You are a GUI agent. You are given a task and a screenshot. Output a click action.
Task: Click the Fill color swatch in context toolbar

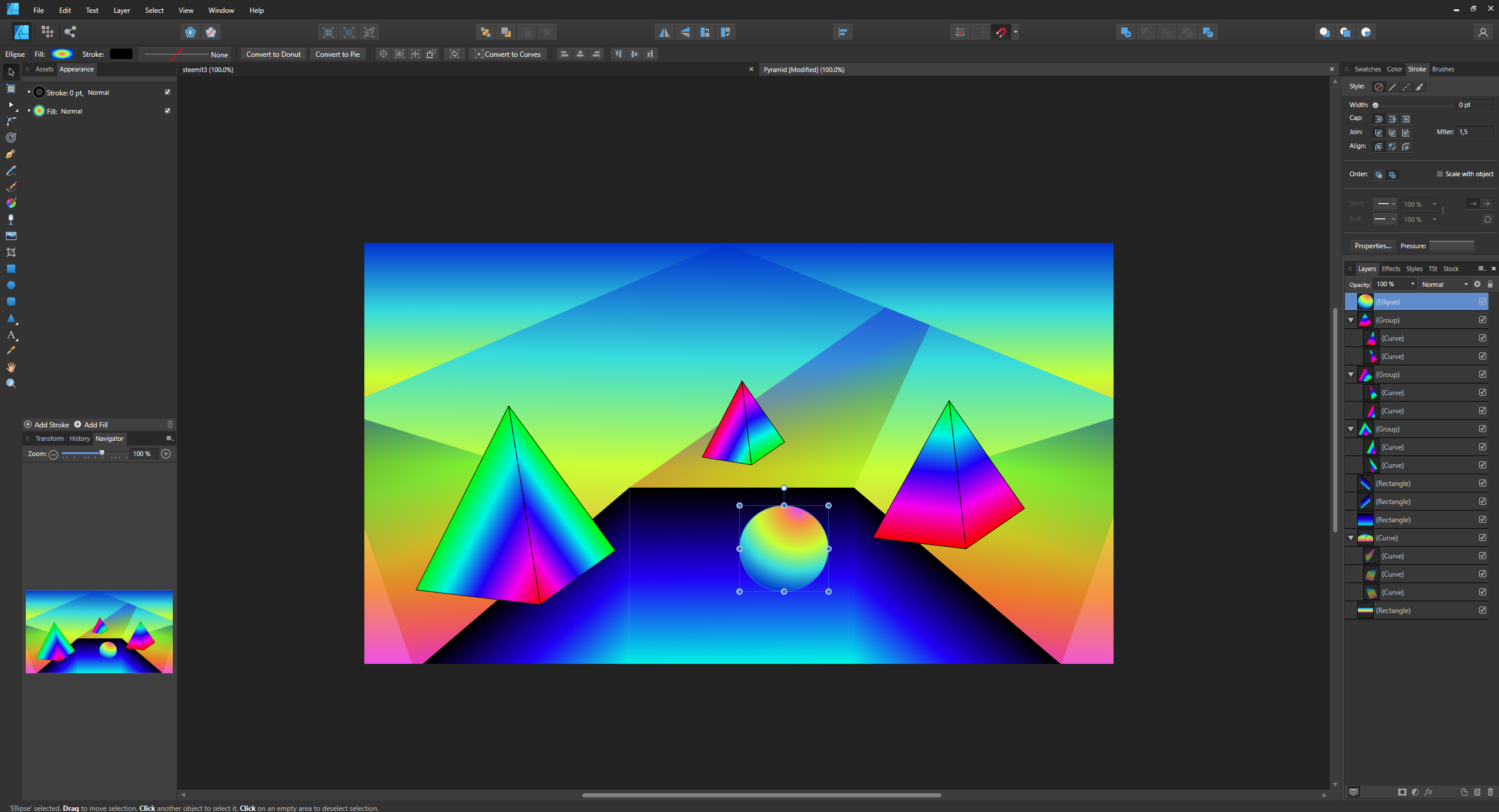62,54
